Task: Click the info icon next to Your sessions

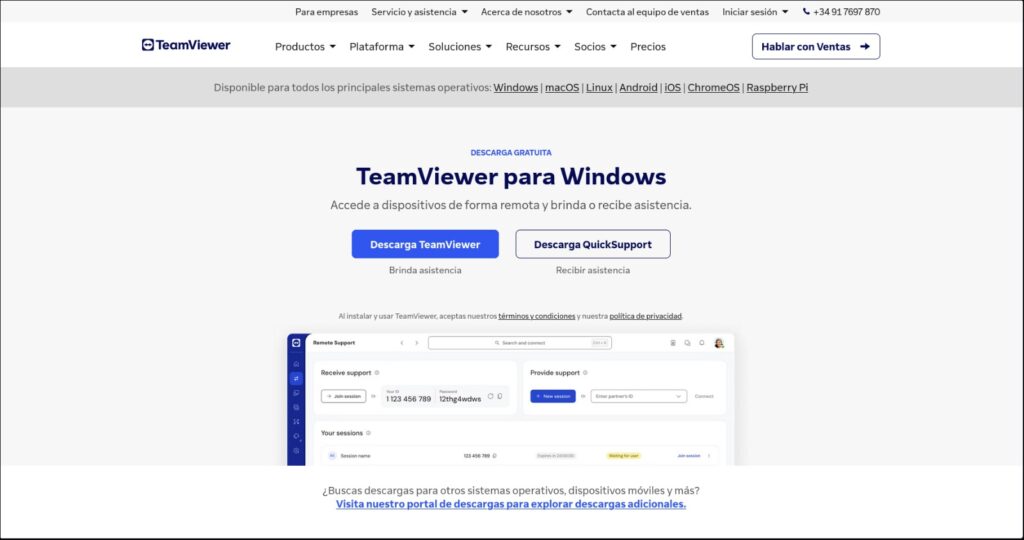Action: tap(368, 433)
